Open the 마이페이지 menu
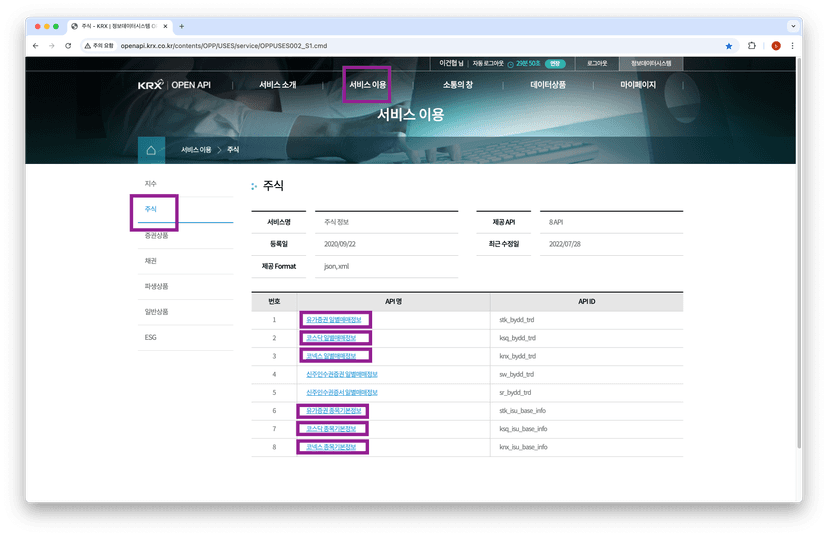This screenshot has width=828, height=536. point(638,84)
